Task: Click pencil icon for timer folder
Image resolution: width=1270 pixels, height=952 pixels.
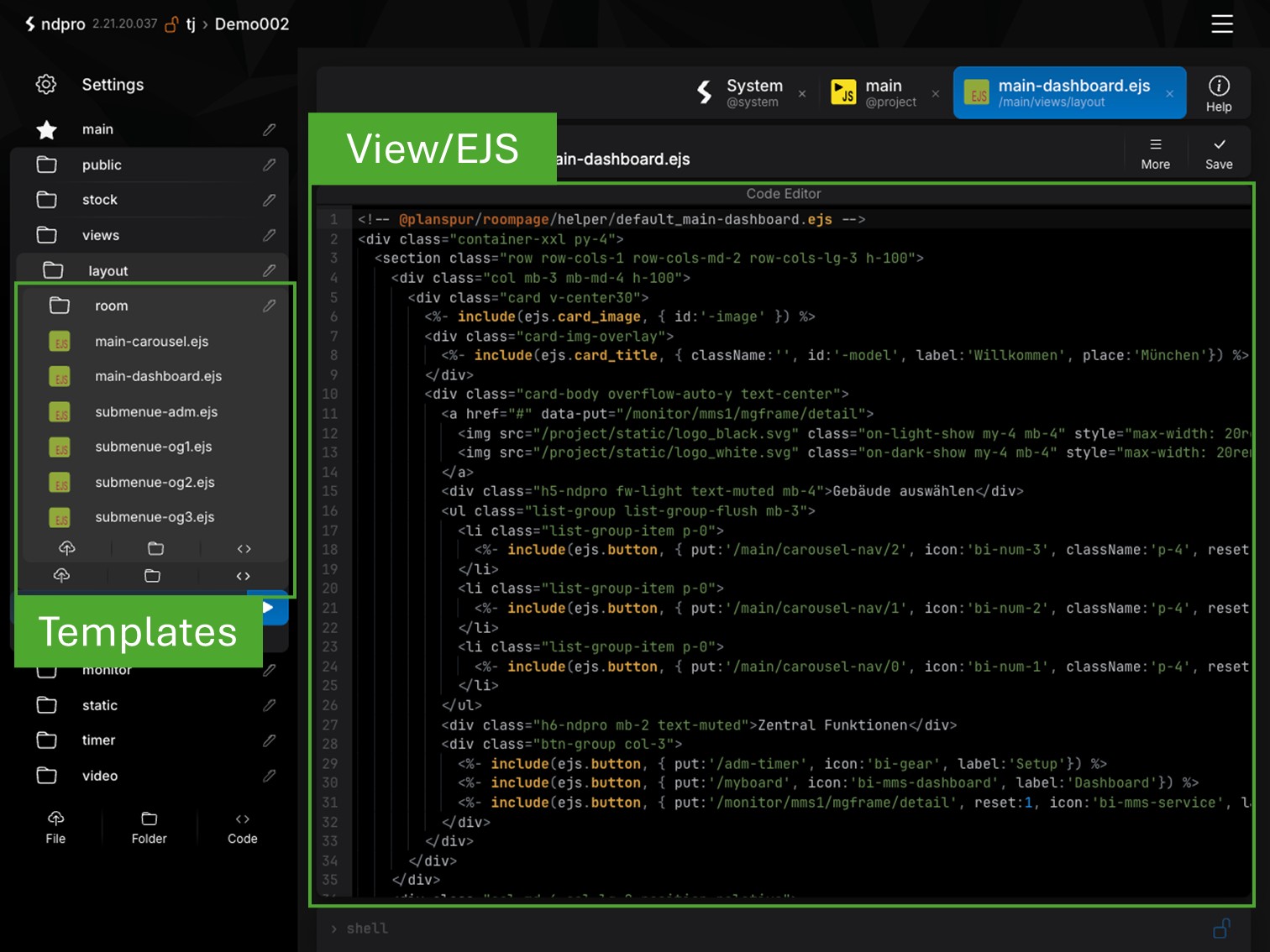Action: click(269, 740)
